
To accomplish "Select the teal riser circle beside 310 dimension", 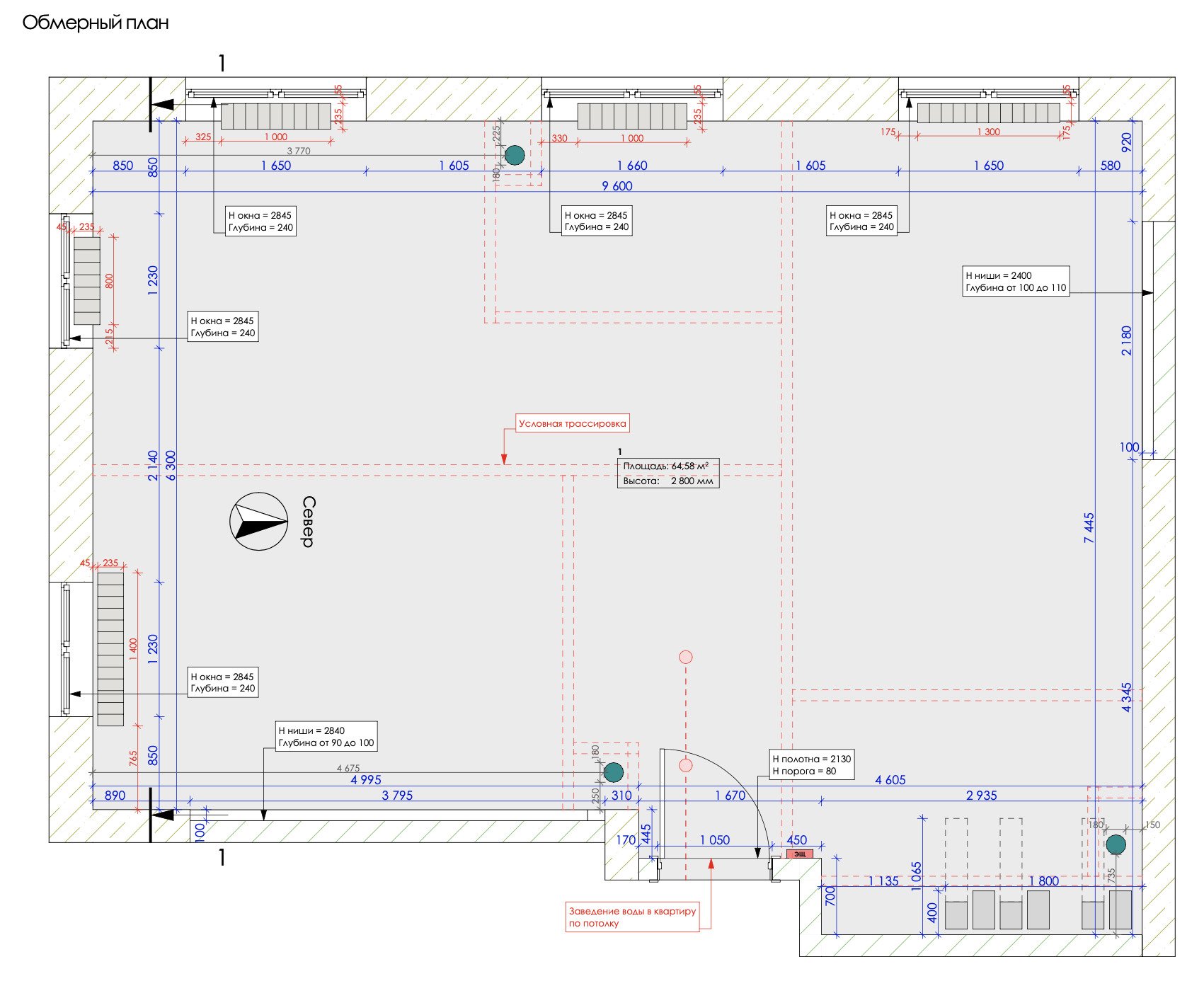I will click(614, 772).
